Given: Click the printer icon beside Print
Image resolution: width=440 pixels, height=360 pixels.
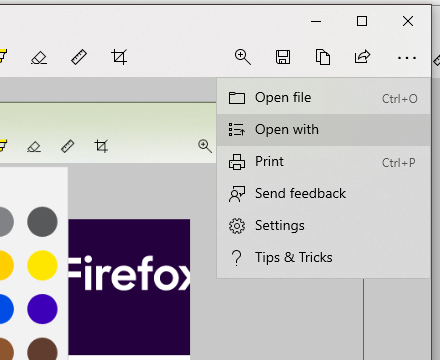Looking at the screenshot, I should tap(237, 162).
